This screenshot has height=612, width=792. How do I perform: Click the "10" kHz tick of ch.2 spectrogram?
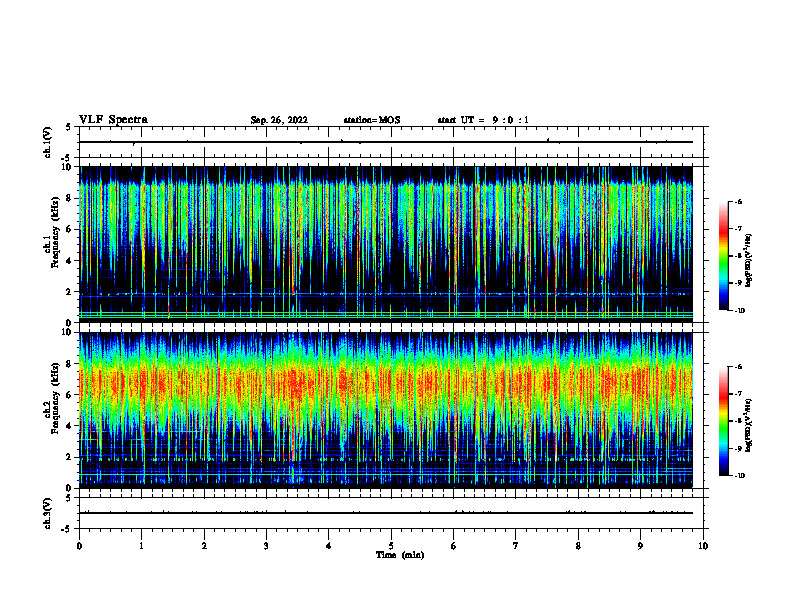(68, 332)
